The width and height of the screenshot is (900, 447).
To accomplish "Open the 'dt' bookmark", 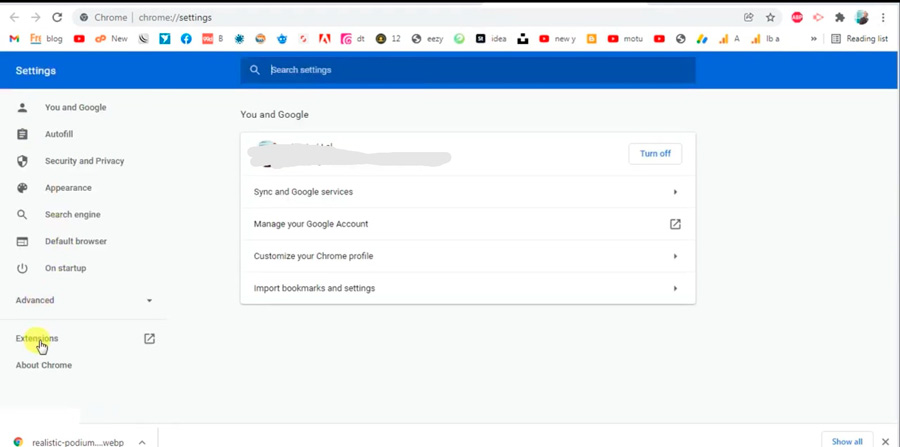I will (353, 39).
